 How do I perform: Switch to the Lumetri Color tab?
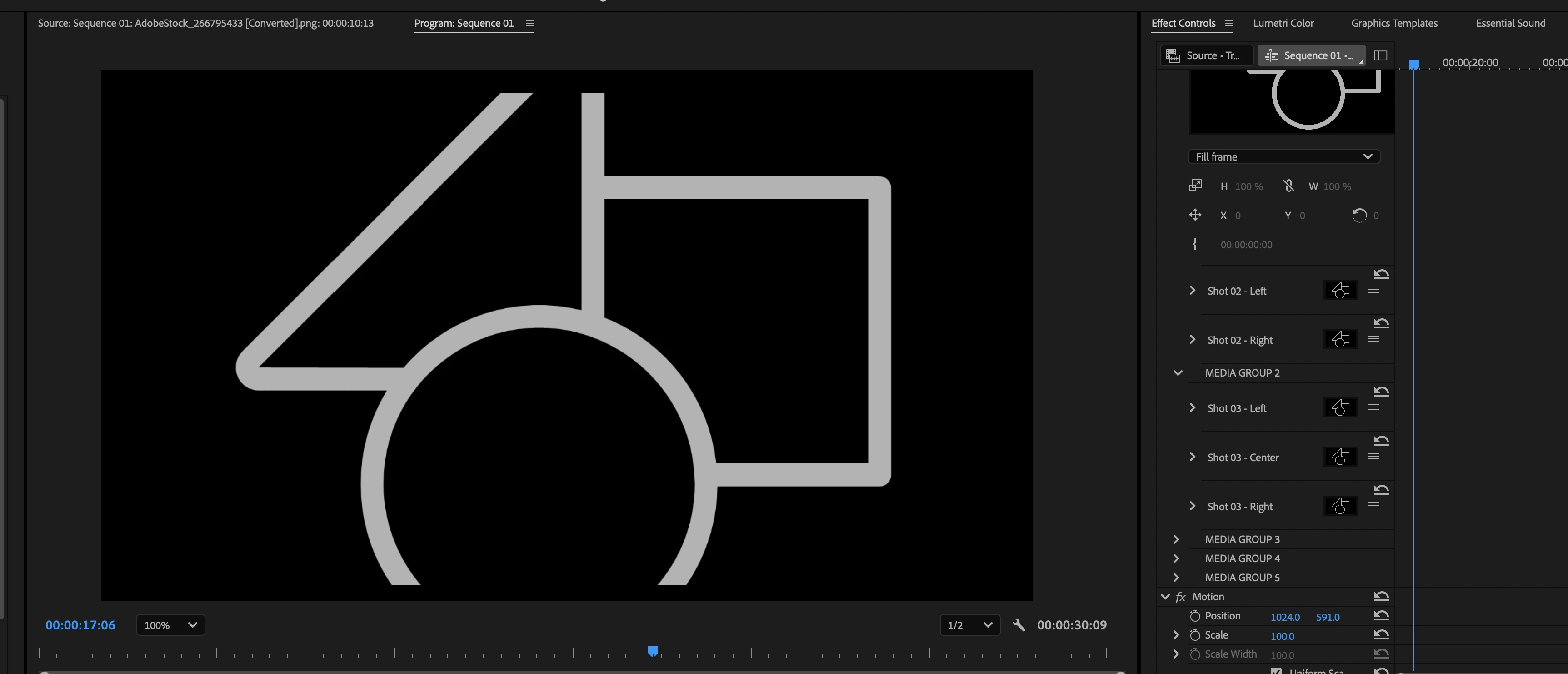(x=1283, y=23)
